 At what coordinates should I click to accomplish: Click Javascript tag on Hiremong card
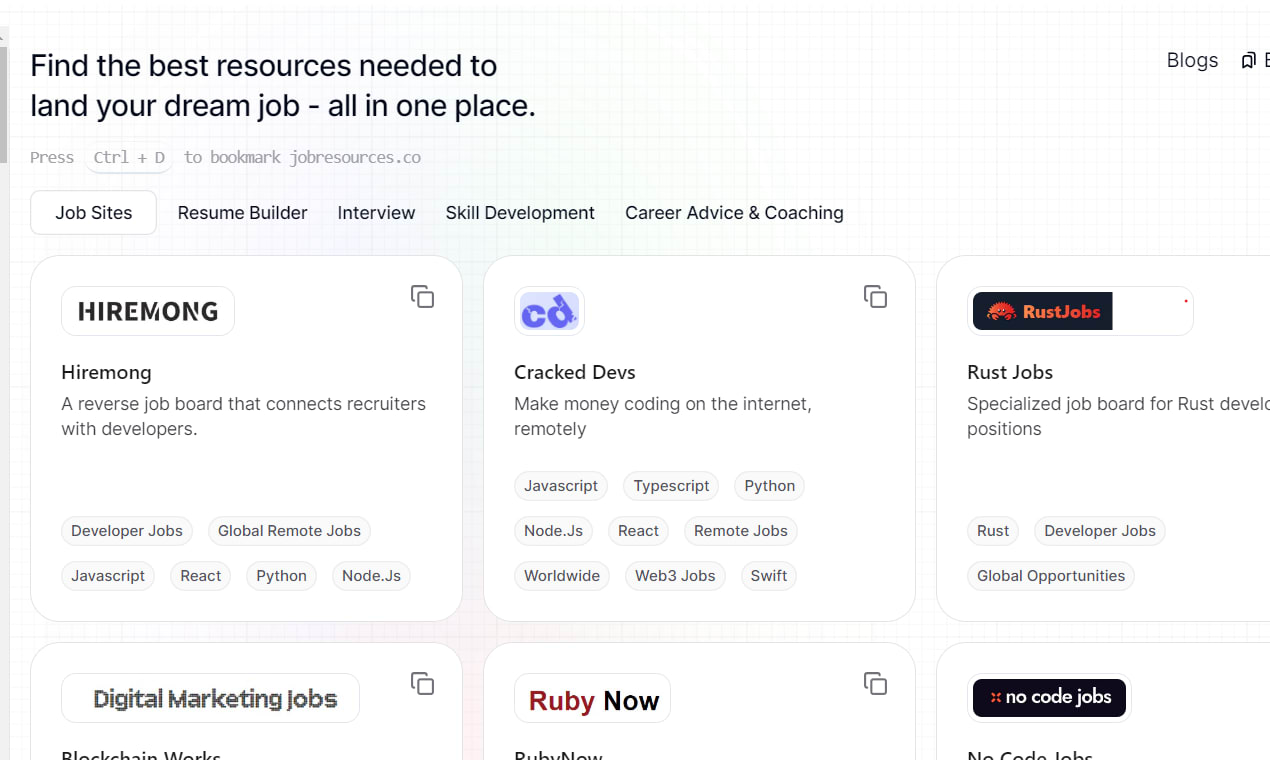coord(108,576)
